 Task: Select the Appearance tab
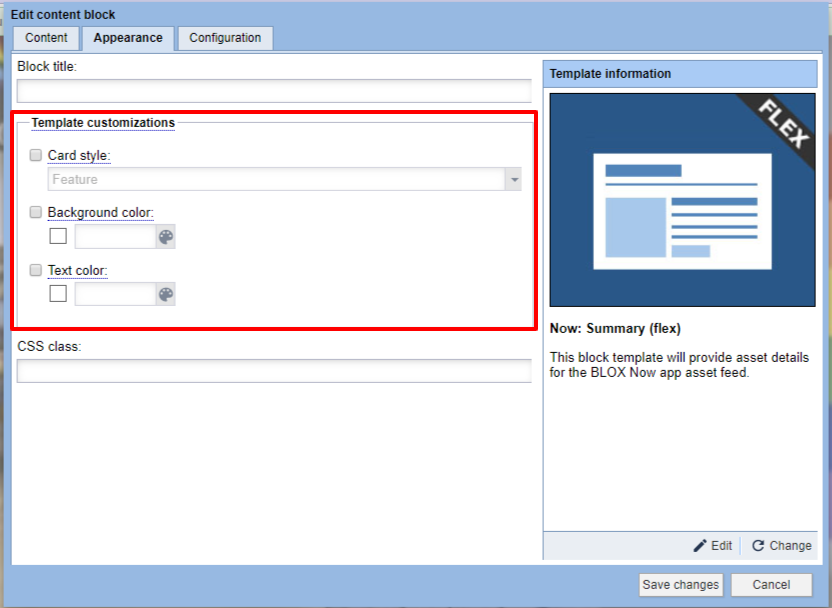[x=128, y=38]
